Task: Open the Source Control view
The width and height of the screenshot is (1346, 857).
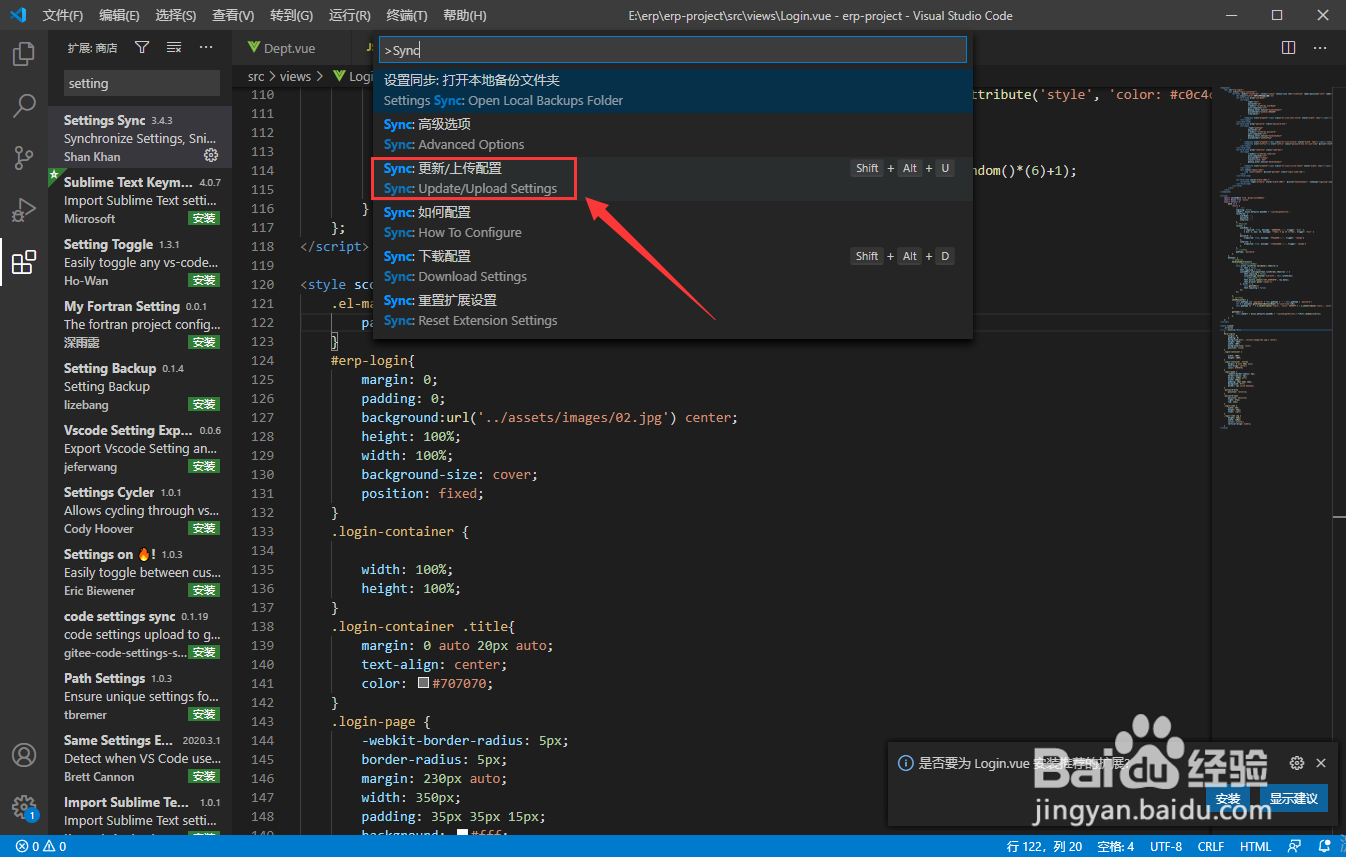Action: click(24, 157)
